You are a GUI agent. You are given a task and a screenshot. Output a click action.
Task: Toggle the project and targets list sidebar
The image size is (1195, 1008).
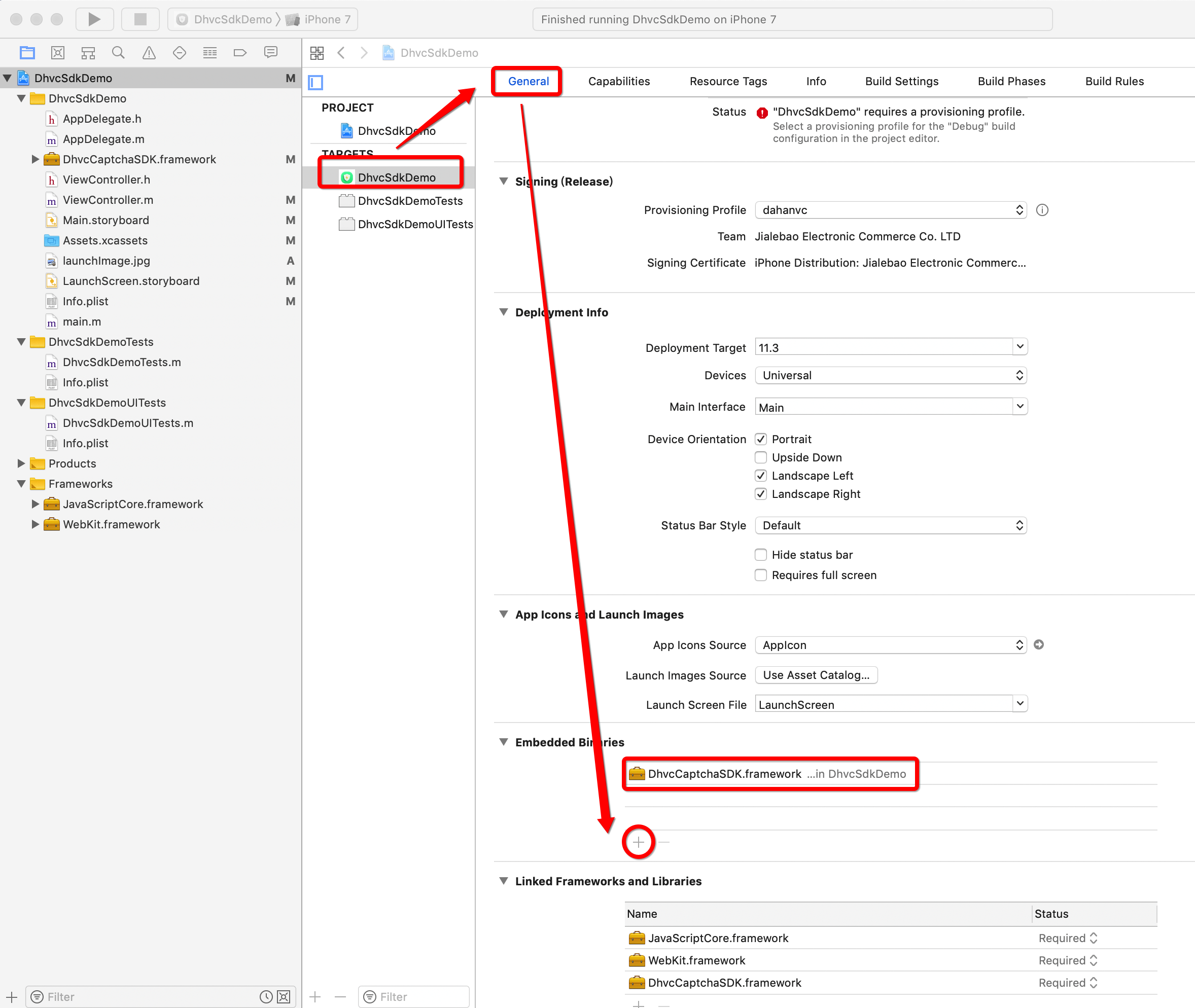click(x=315, y=82)
